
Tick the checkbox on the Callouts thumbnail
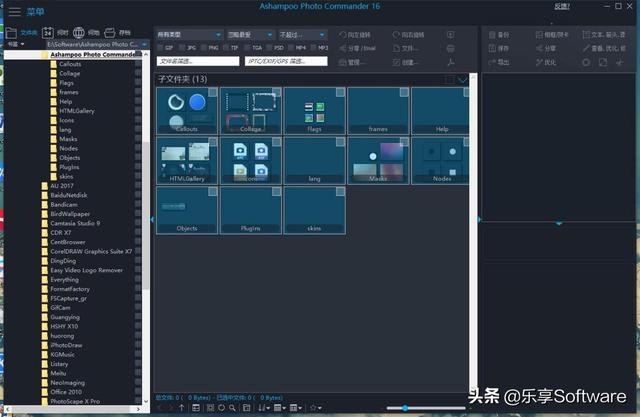pos(212,93)
